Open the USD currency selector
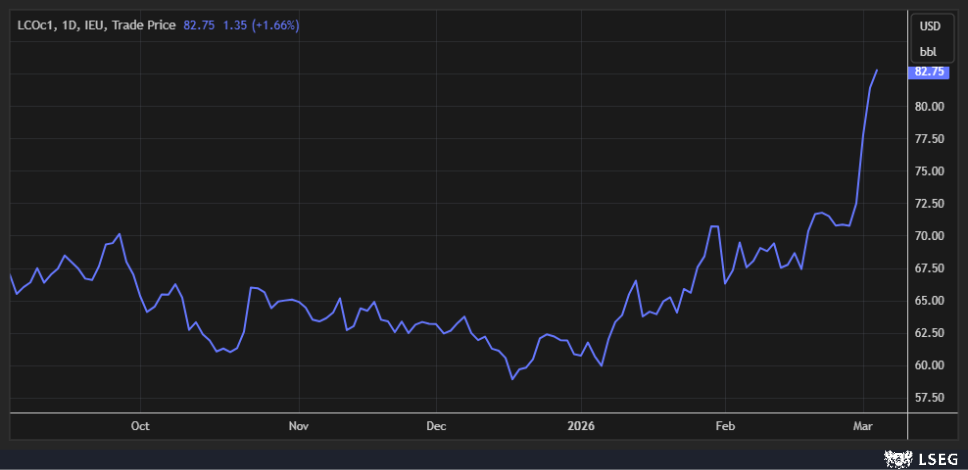This screenshot has width=968, height=470. pyautogui.click(x=930, y=26)
